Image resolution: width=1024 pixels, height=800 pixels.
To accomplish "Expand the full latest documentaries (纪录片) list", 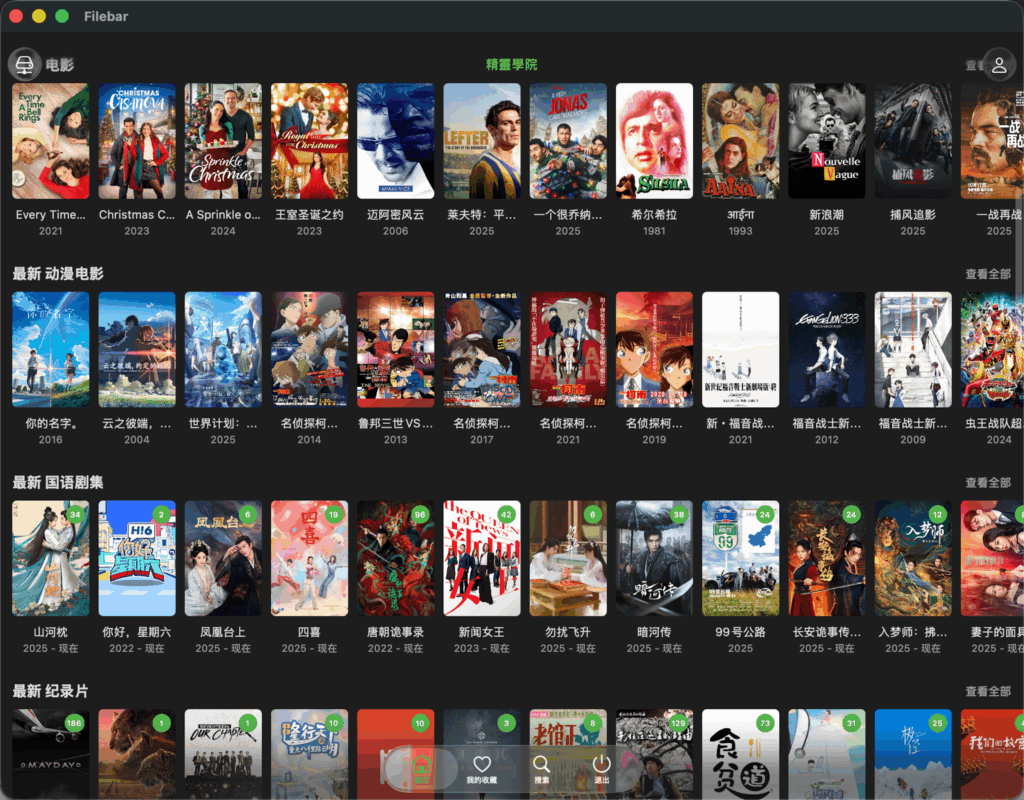I will [x=987, y=692].
